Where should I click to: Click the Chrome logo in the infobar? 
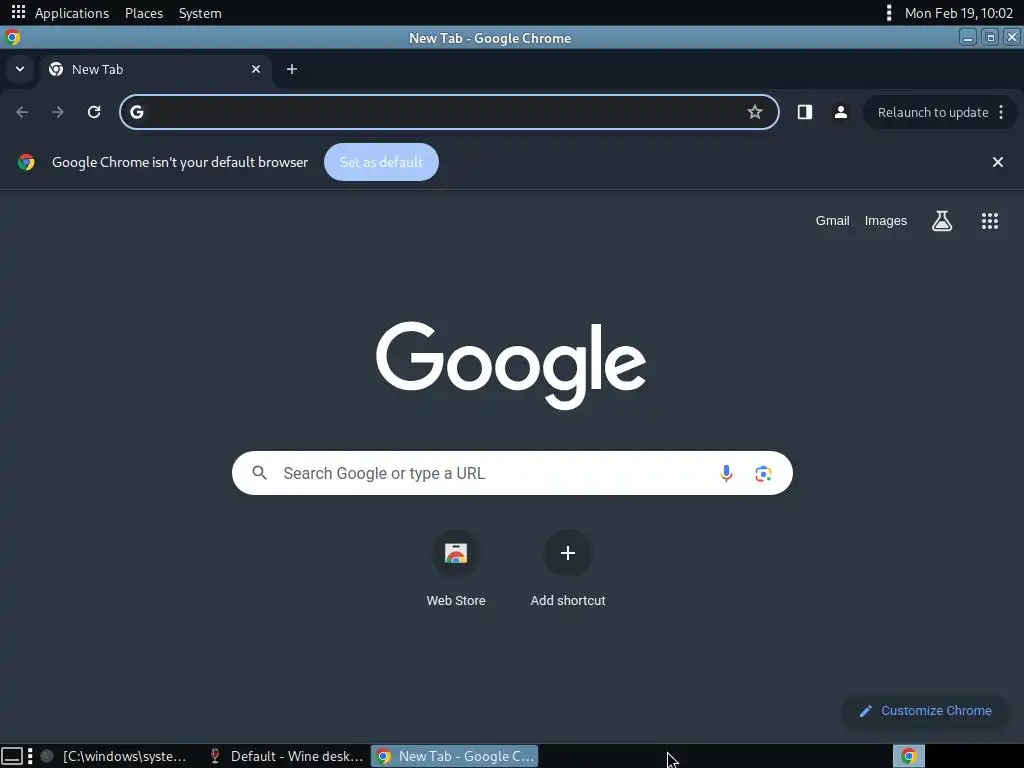click(26, 162)
